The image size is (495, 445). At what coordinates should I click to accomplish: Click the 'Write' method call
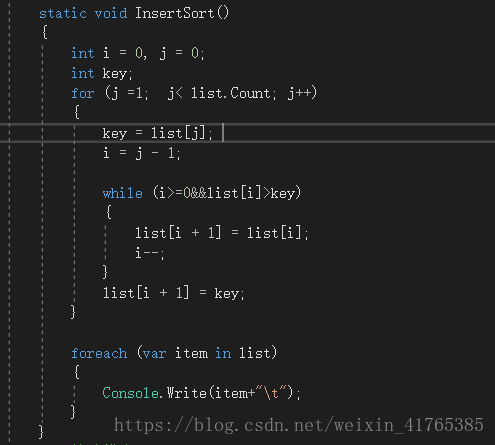pyautogui.click(x=186, y=393)
